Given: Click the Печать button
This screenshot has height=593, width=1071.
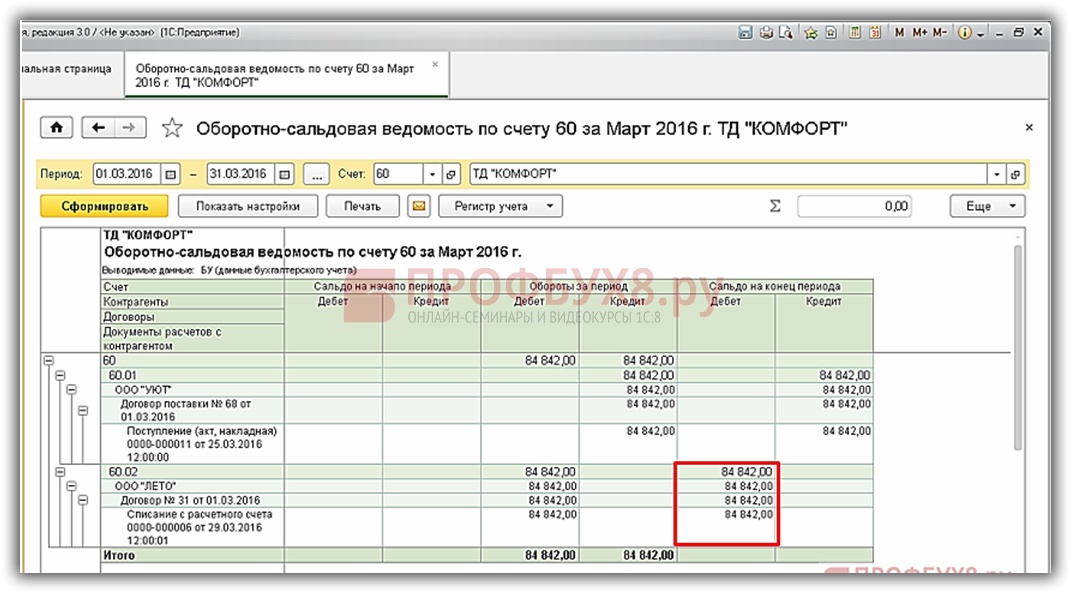Looking at the screenshot, I should pos(362,206).
